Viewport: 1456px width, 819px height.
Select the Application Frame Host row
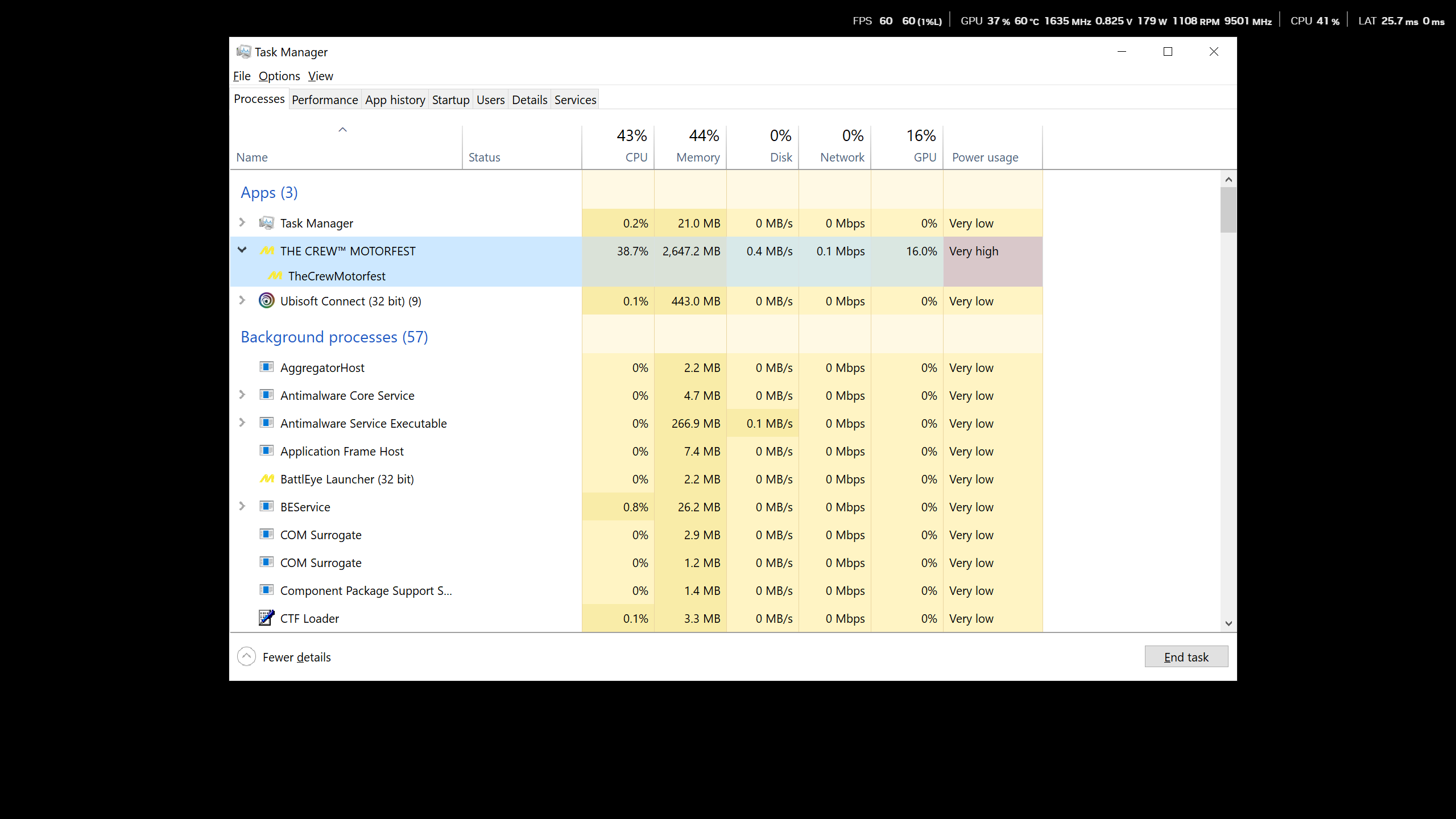tap(636, 451)
